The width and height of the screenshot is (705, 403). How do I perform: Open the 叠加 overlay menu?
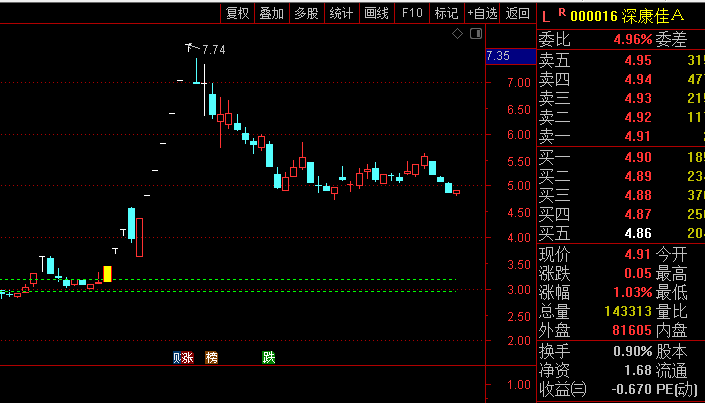(x=272, y=13)
